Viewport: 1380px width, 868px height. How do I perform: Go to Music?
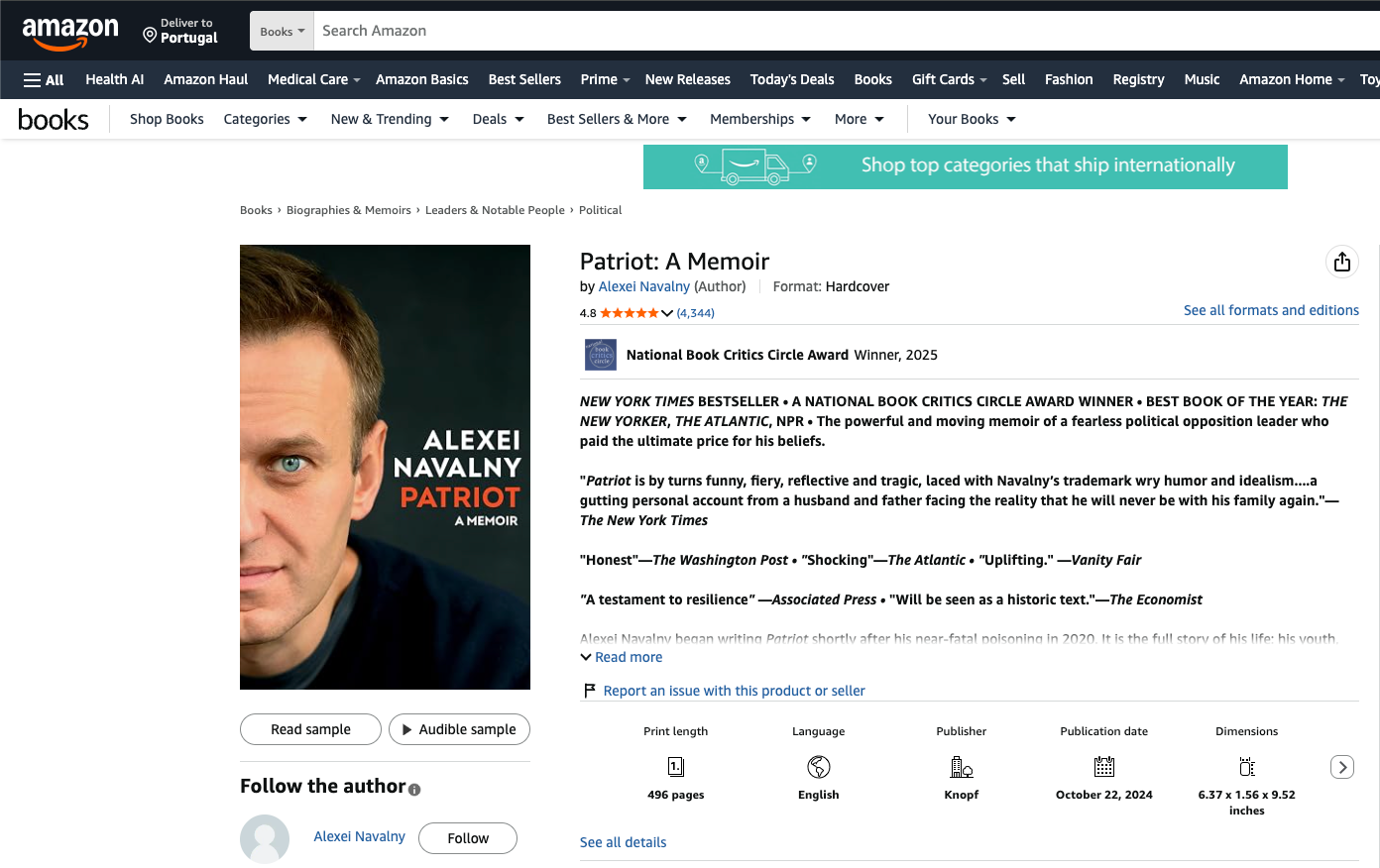coord(1202,79)
